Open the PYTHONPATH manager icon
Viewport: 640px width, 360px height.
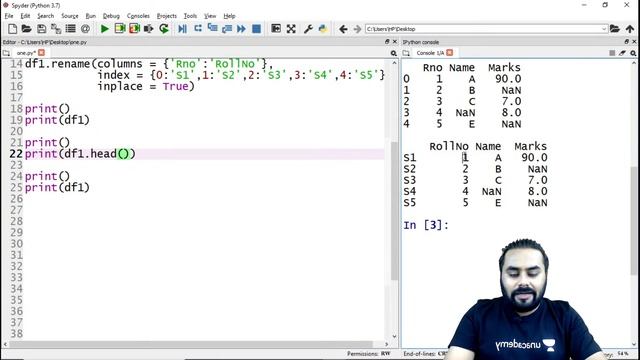coord(323,29)
